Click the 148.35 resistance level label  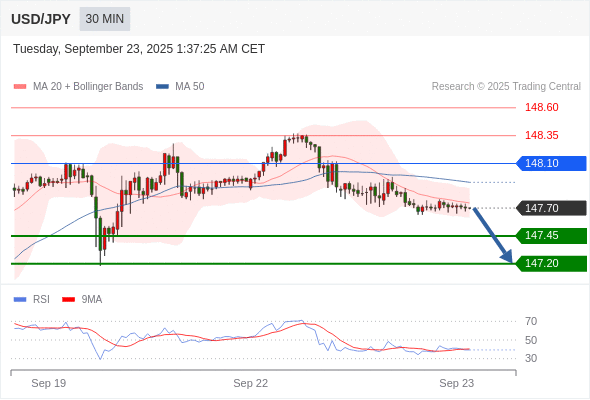(x=542, y=135)
